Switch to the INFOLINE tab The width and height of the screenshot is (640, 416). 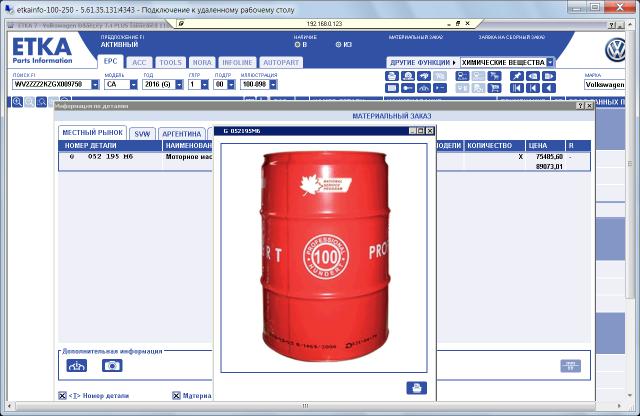tap(237, 62)
